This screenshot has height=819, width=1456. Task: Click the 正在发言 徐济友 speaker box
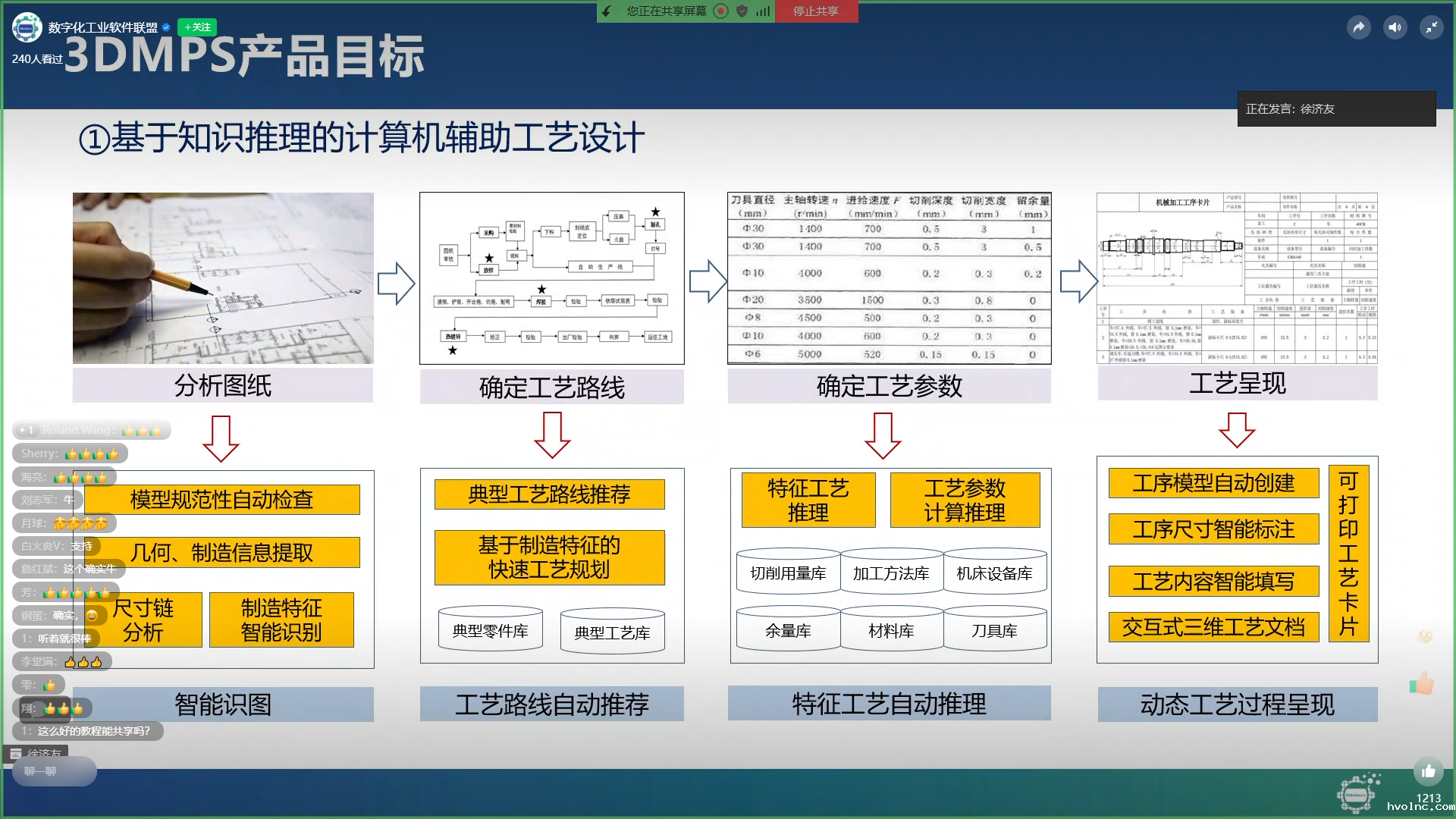point(1336,108)
